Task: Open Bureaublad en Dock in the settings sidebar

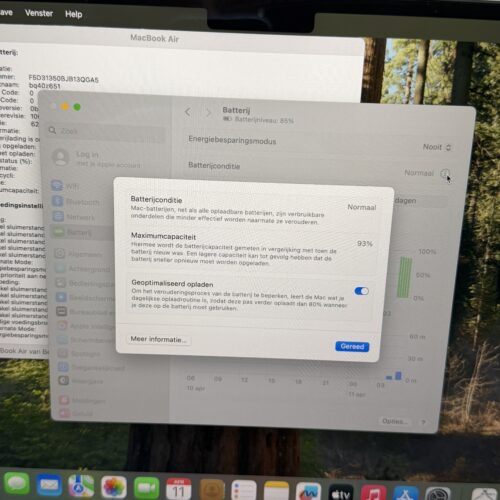Action: point(85,312)
